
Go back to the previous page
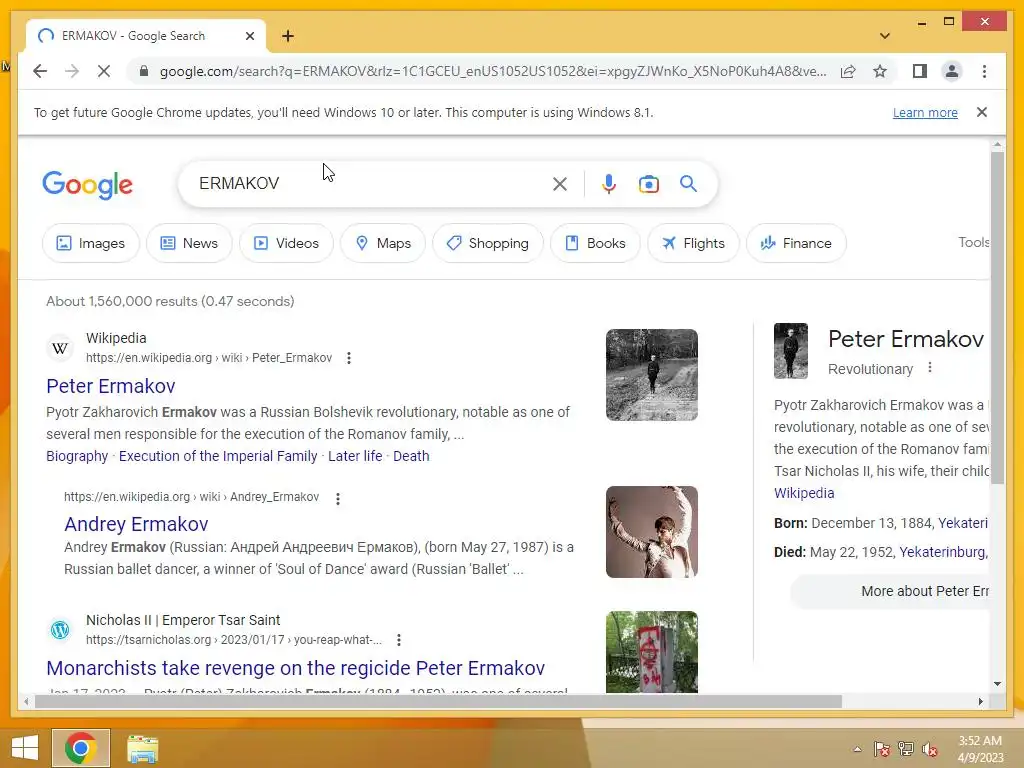tap(40, 71)
